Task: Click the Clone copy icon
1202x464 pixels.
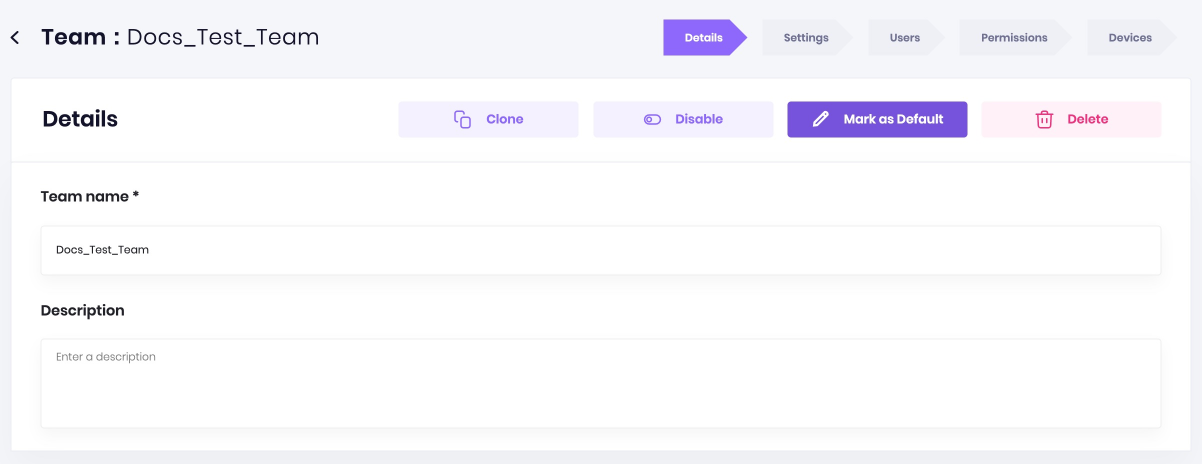Action: [462, 119]
